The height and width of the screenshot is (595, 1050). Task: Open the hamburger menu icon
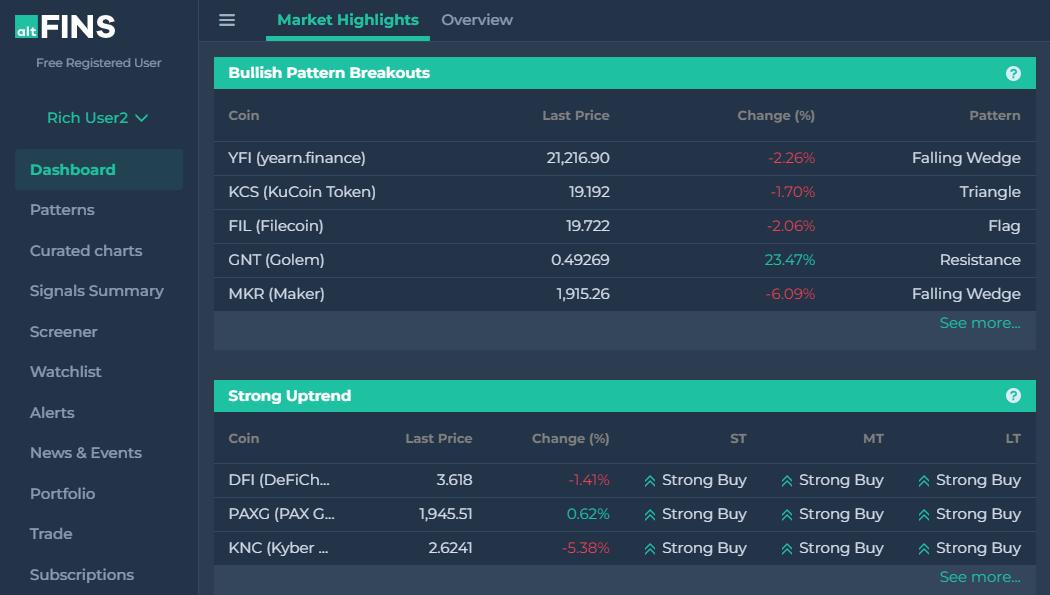point(227,20)
